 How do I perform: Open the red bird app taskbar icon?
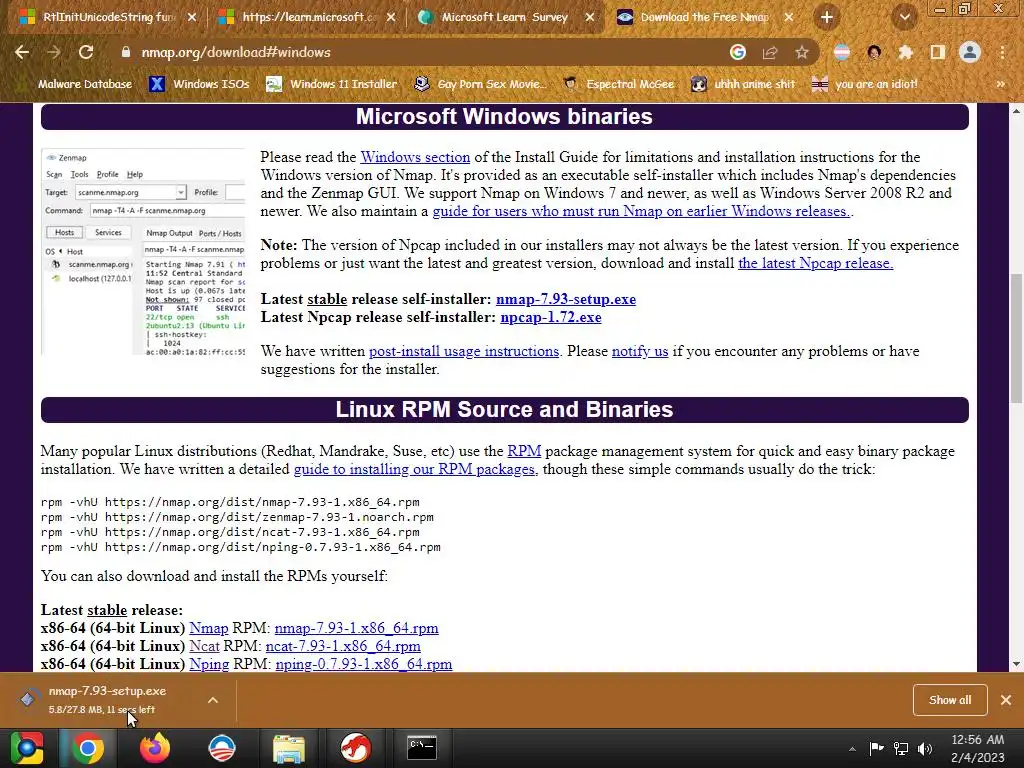(355, 748)
